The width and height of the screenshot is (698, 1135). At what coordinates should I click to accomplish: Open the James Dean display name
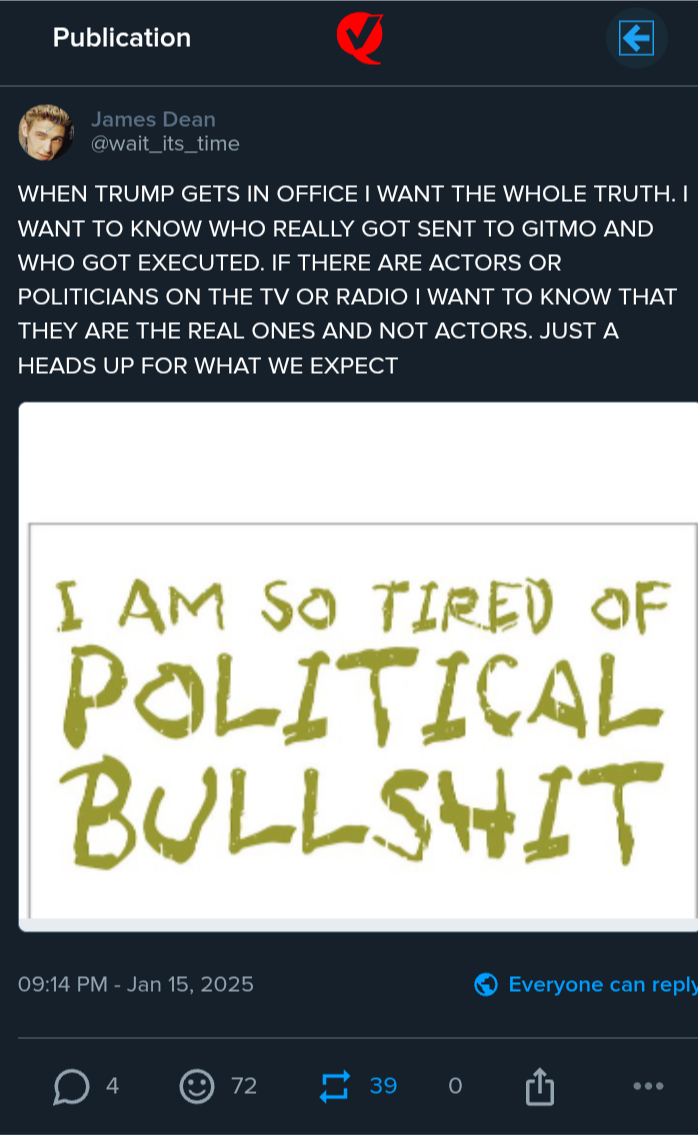click(x=153, y=119)
